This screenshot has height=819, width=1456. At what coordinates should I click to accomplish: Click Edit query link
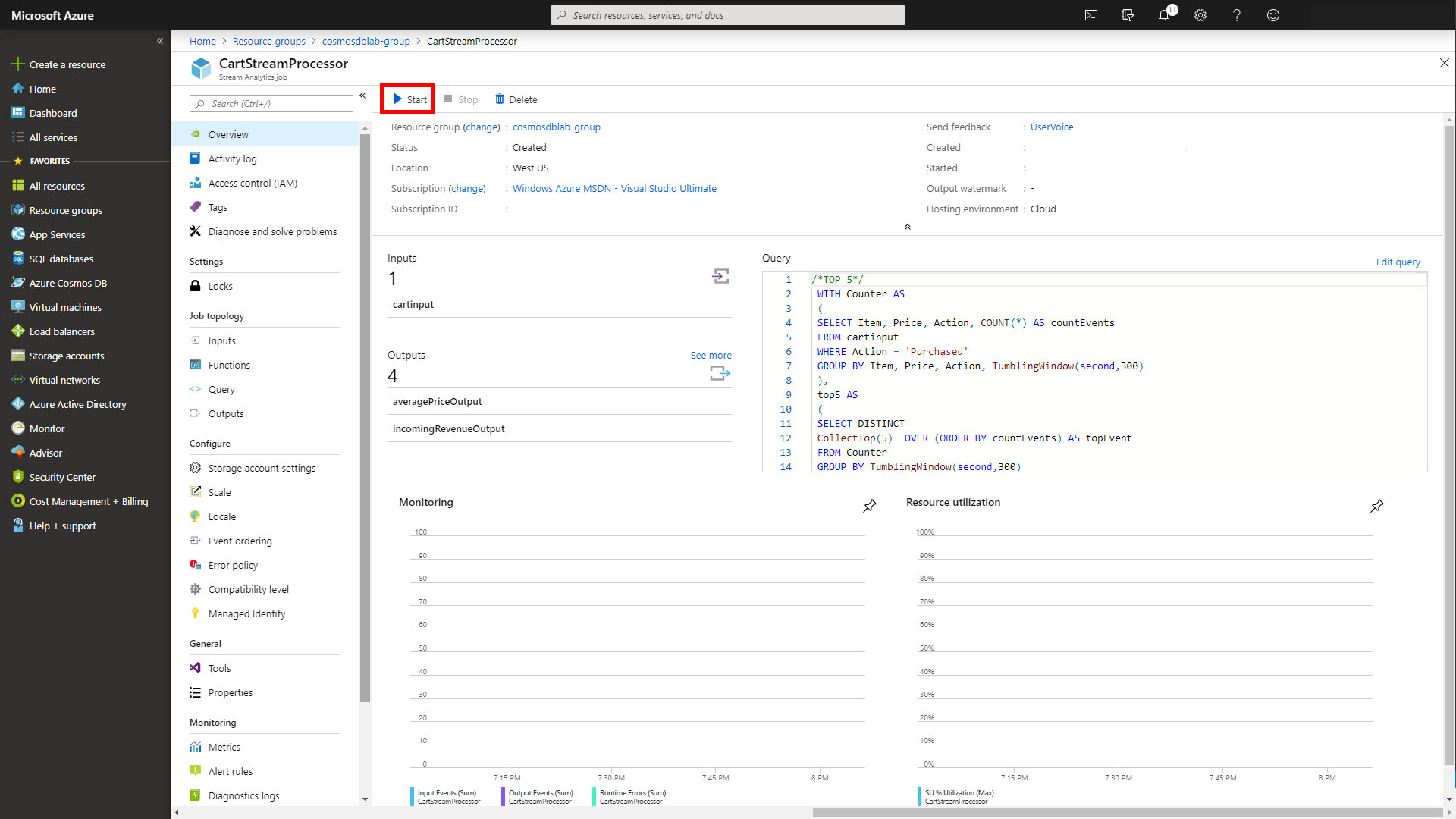[1398, 262]
